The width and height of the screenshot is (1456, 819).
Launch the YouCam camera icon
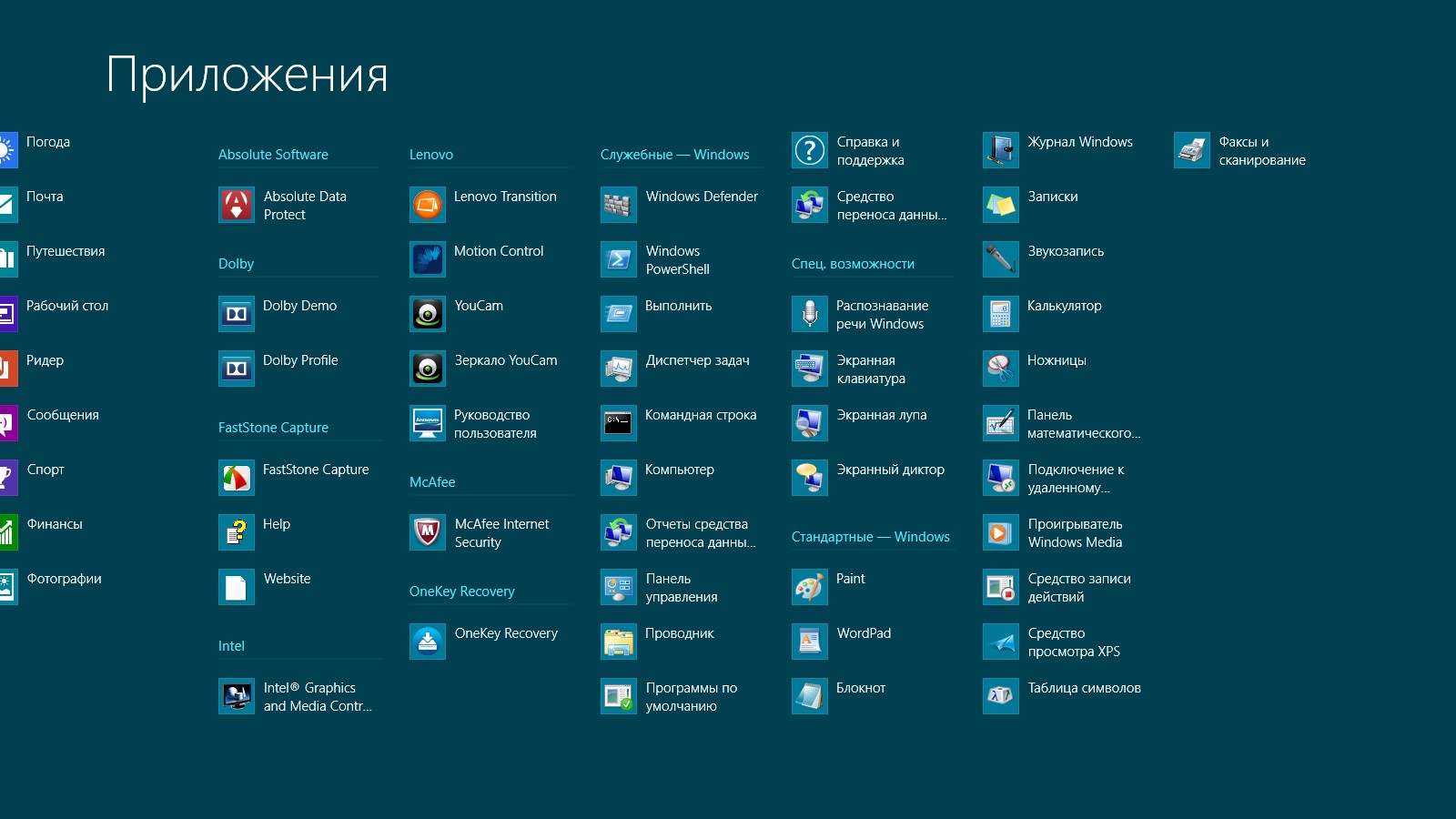point(428,315)
